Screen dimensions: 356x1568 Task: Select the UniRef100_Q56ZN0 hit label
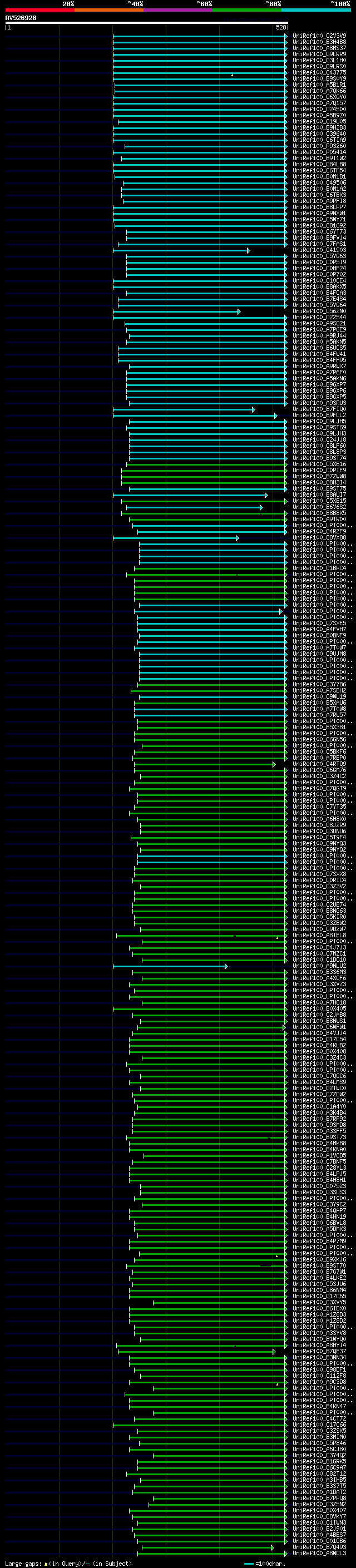[x=319, y=311]
